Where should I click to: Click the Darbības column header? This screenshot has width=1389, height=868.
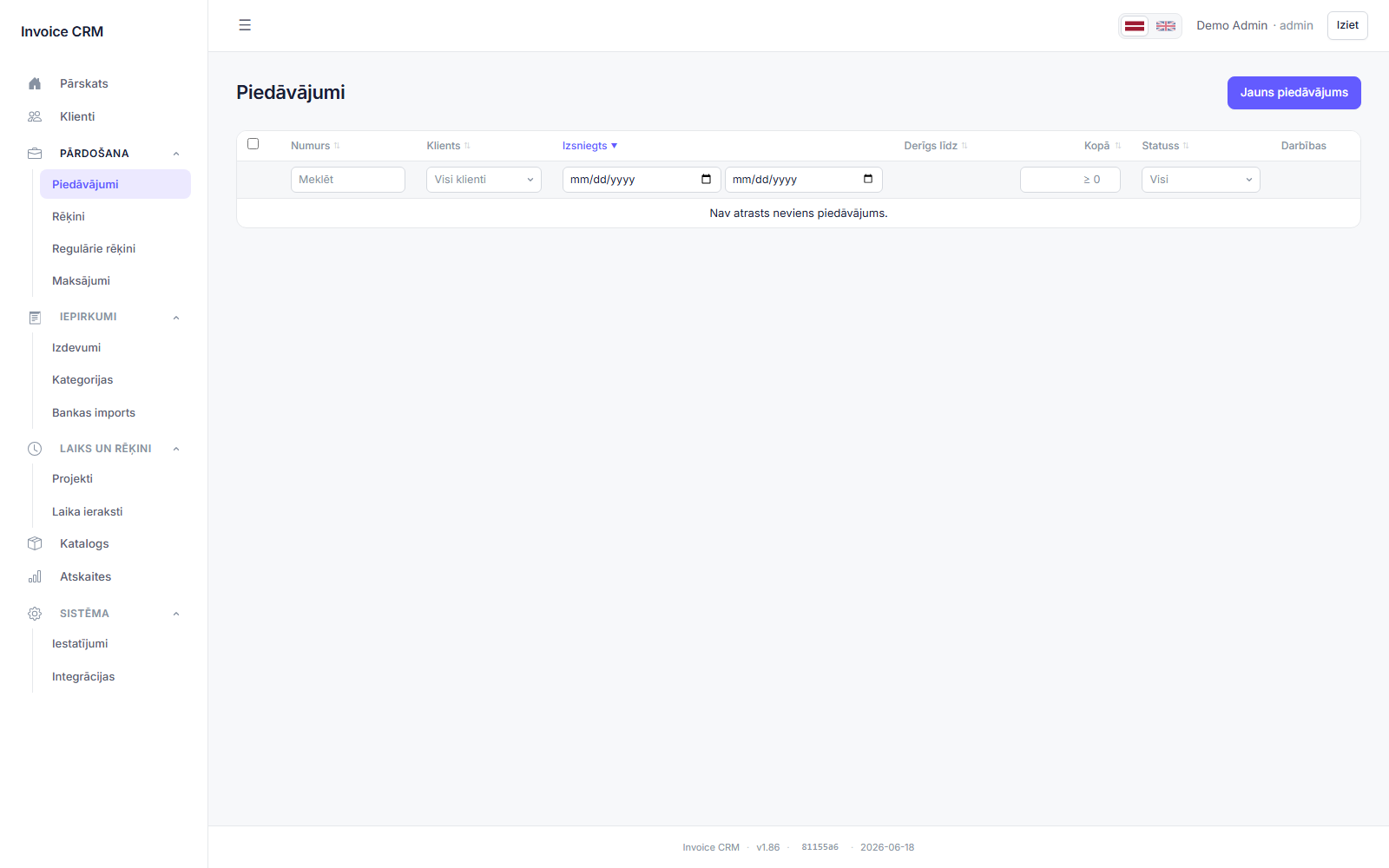click(1304, 146)
